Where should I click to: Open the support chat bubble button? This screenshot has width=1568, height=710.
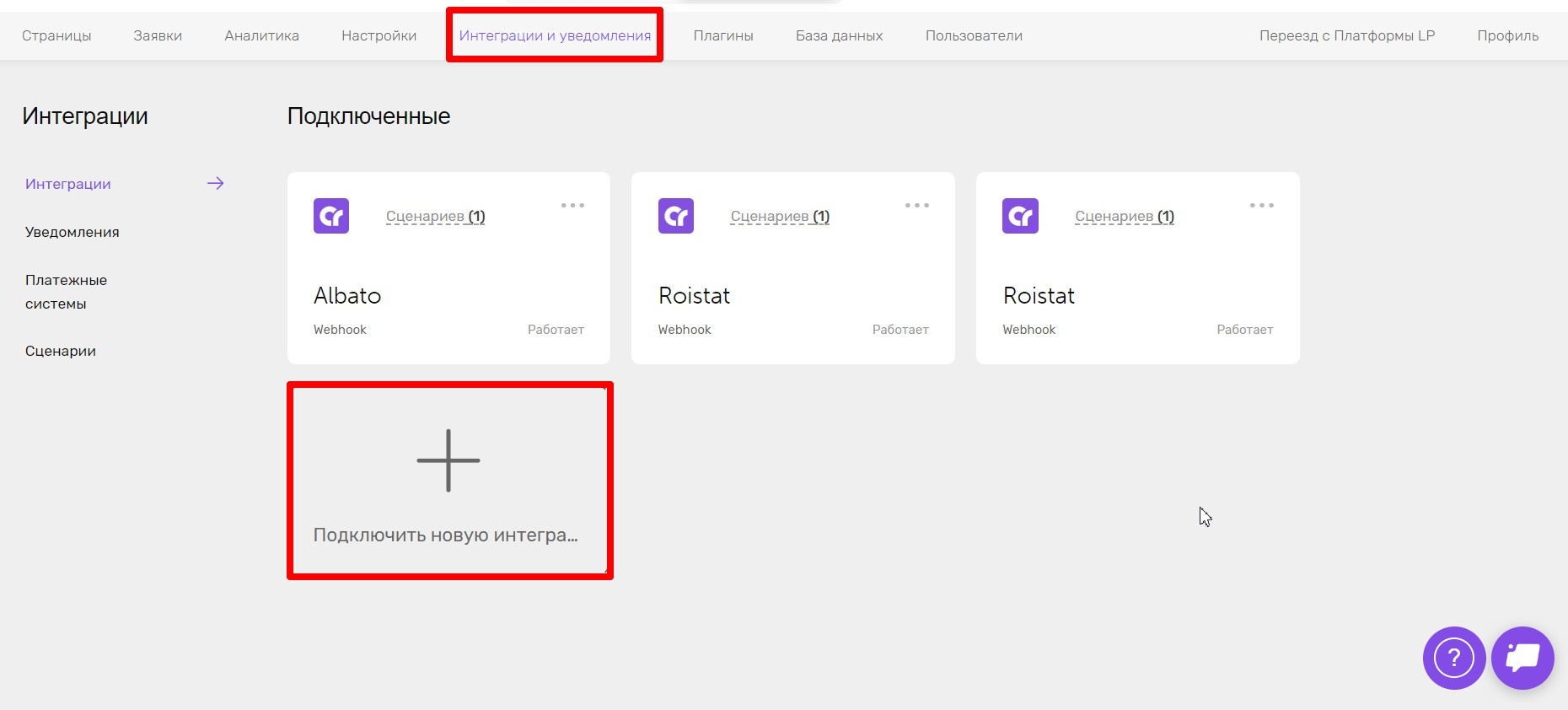point(1522,658)
